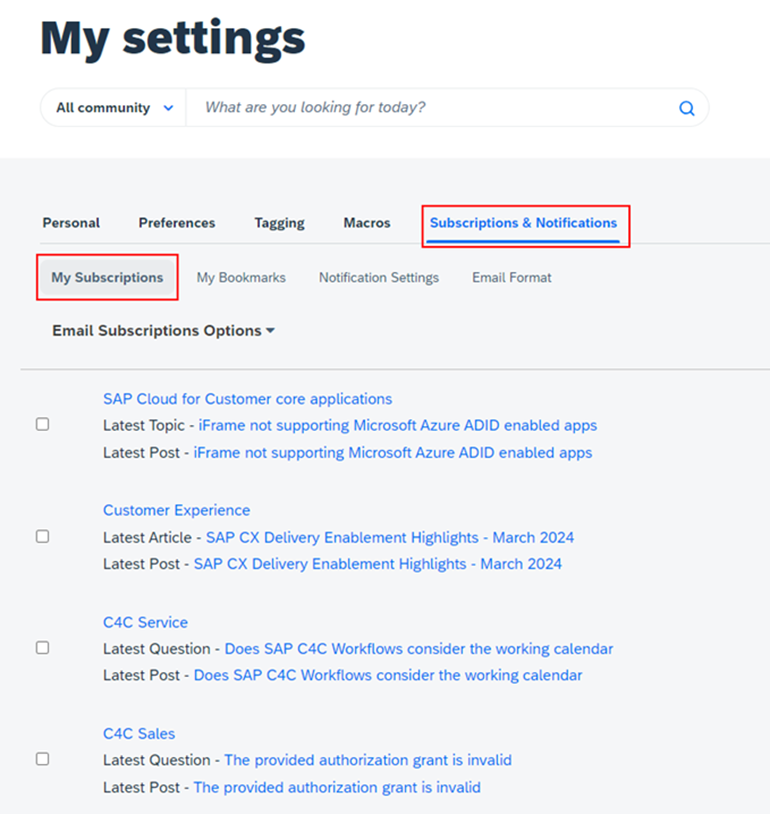The height and width of the screenshot is (814, 770).
Task: Check the SAP Cloud for Customer subscription box
Action: point(43,424)
